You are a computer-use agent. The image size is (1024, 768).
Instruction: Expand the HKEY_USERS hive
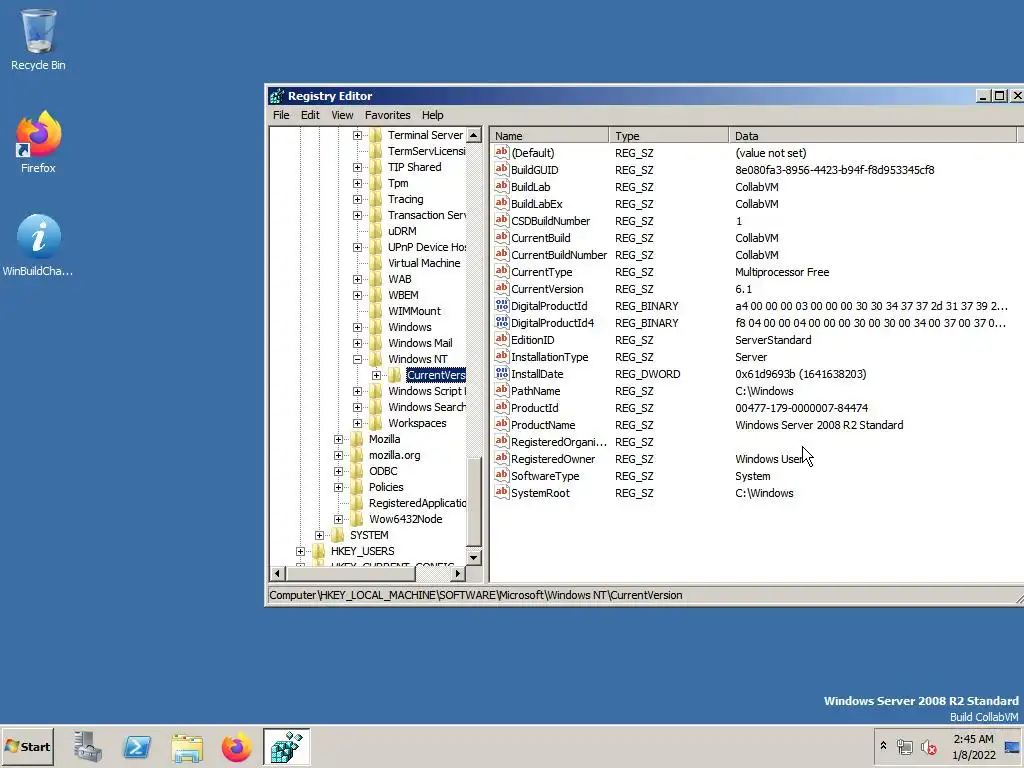tap(300, 551)
